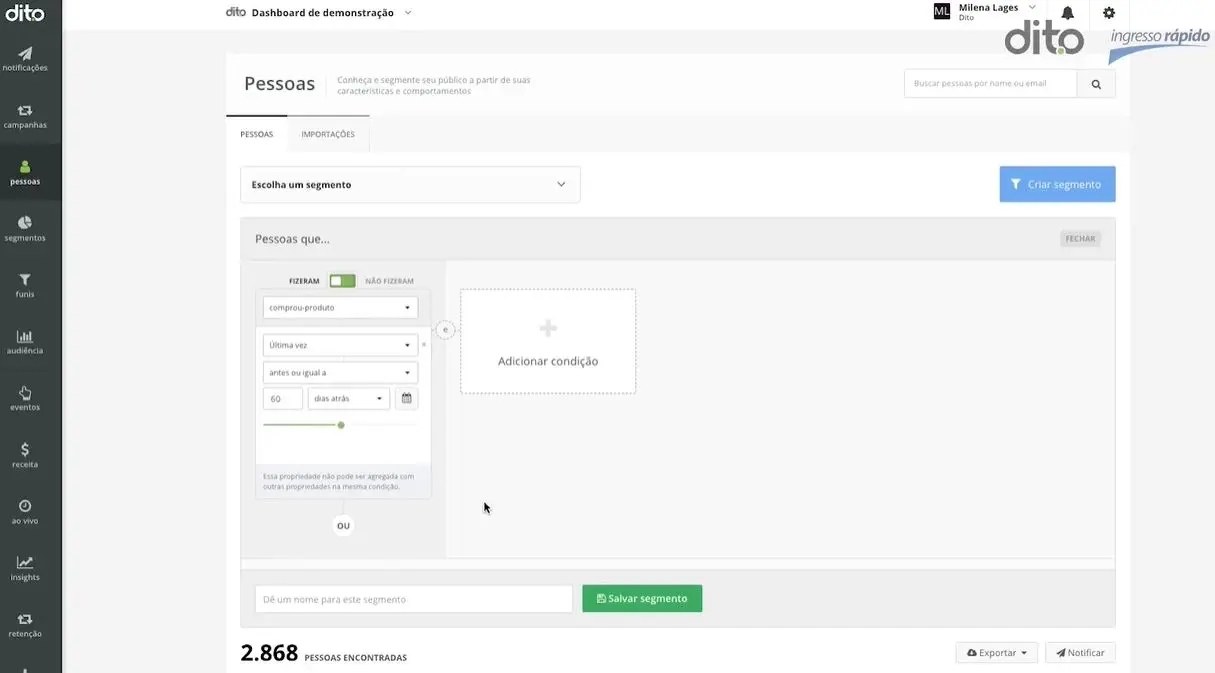Image resolution: width=1215 pixels, height=673 pixels.
Task: Open the Escolha um segmento dropdown
Action: point(410,185)
